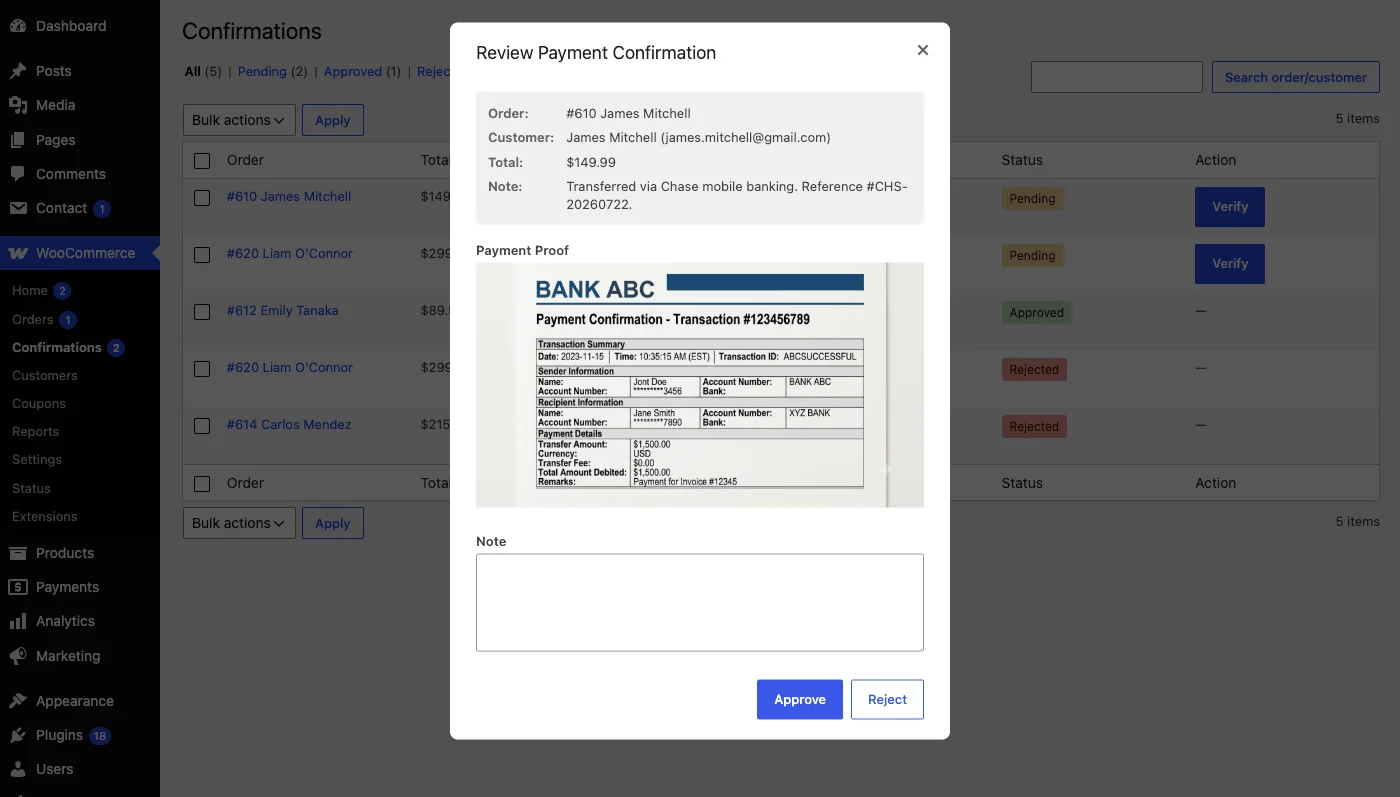
Task: Filter confirmations by Pending
Action: (x=262, y=72)
